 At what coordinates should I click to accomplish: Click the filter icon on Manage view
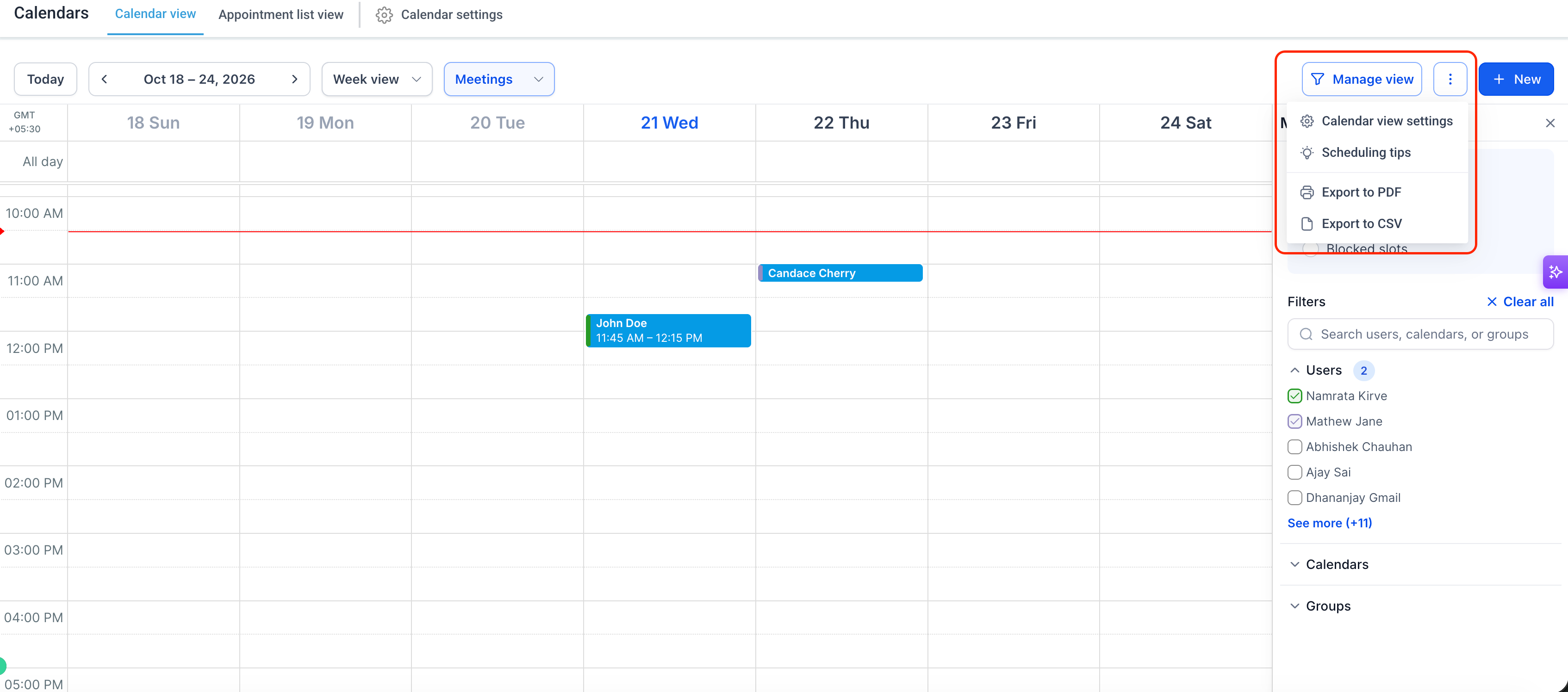click(x=1317, y=79)
